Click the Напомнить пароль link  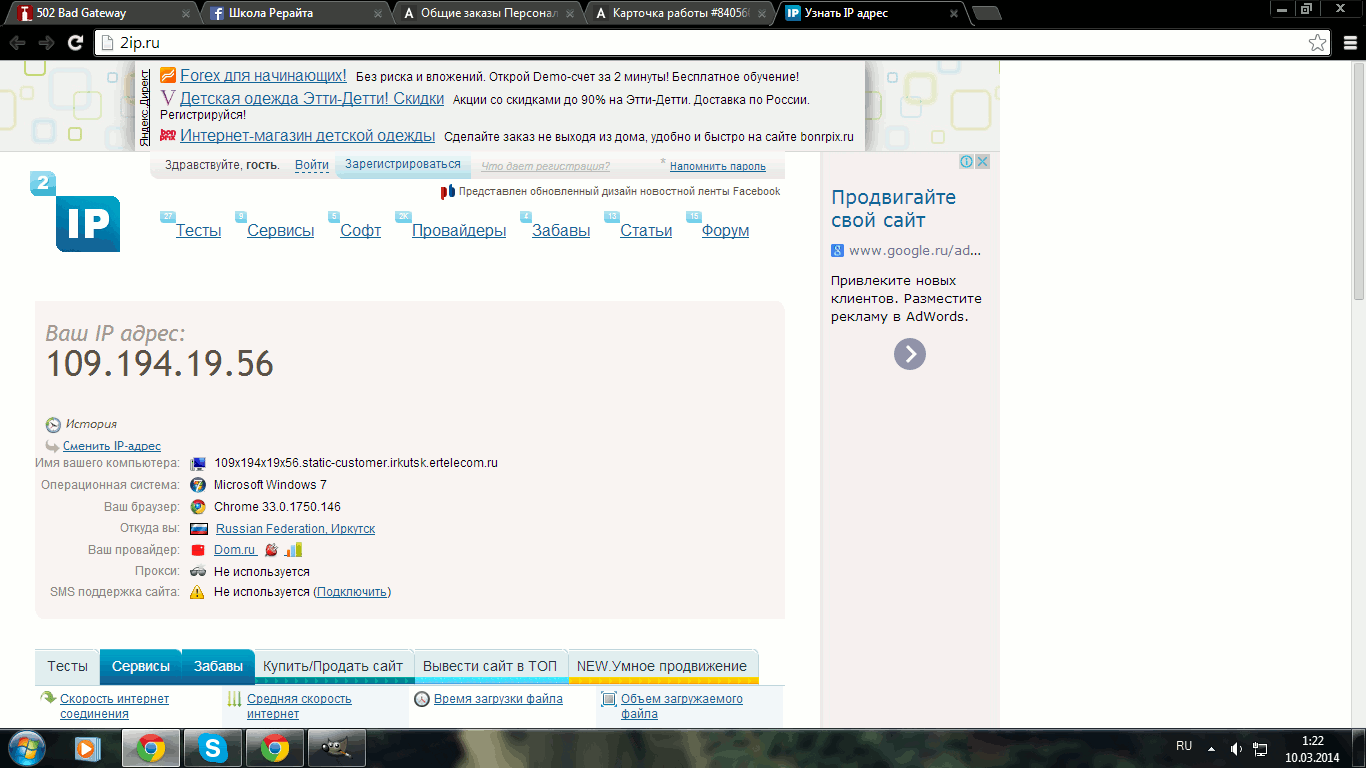pos(718,166)
